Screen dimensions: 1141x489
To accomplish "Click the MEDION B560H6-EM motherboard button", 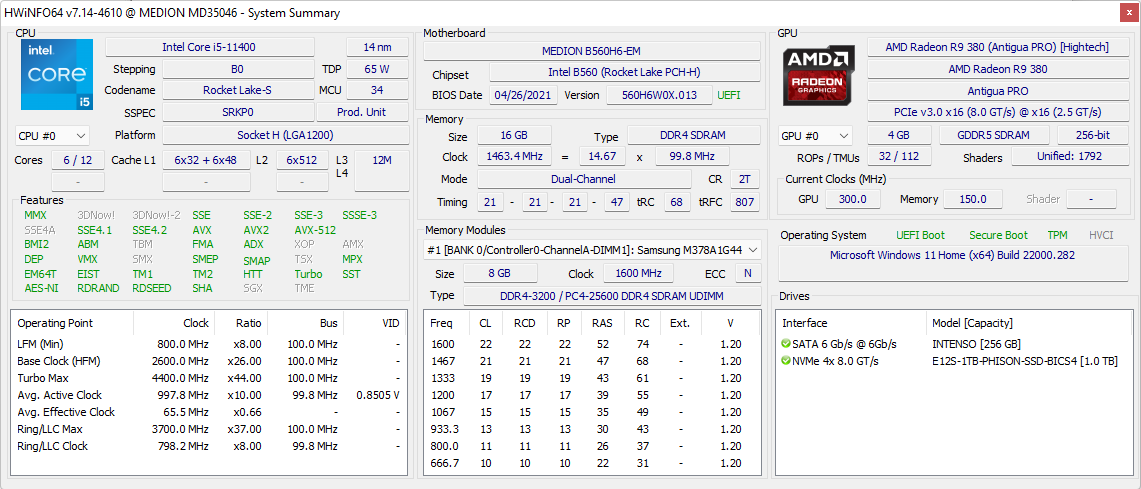I will click(592, 51).
